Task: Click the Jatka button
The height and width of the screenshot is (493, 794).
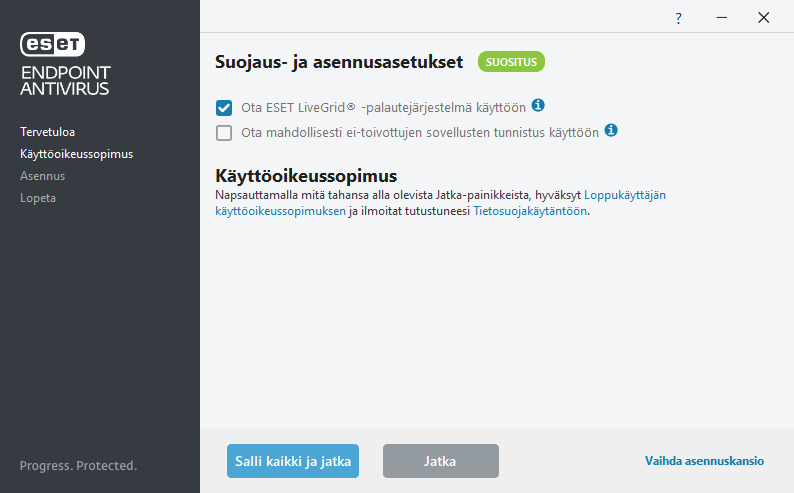Action: [x=441, y=461]
